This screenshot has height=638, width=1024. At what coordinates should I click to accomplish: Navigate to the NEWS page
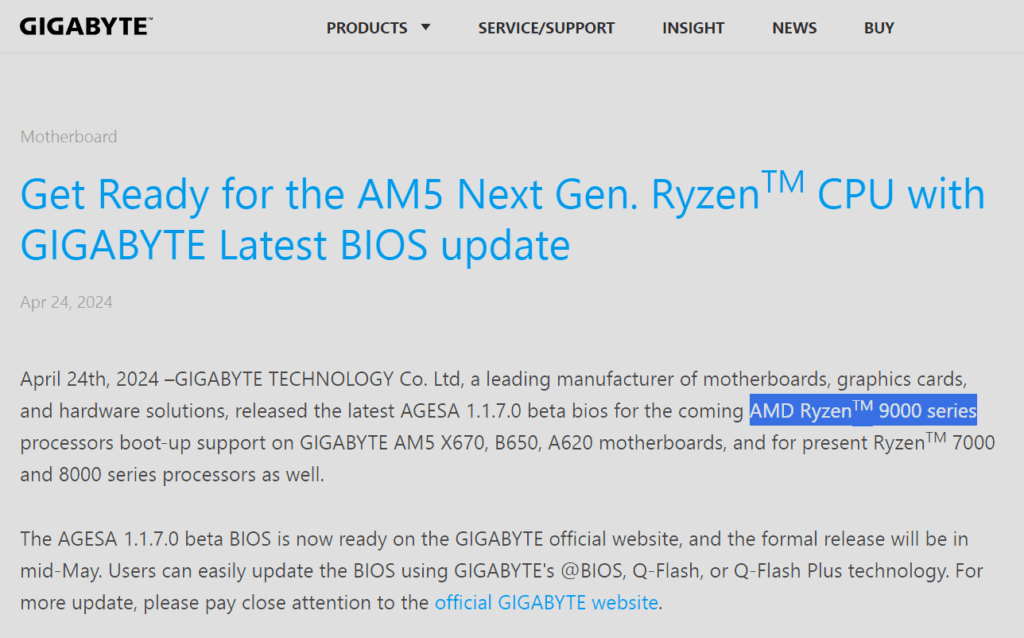click(794, 28)
